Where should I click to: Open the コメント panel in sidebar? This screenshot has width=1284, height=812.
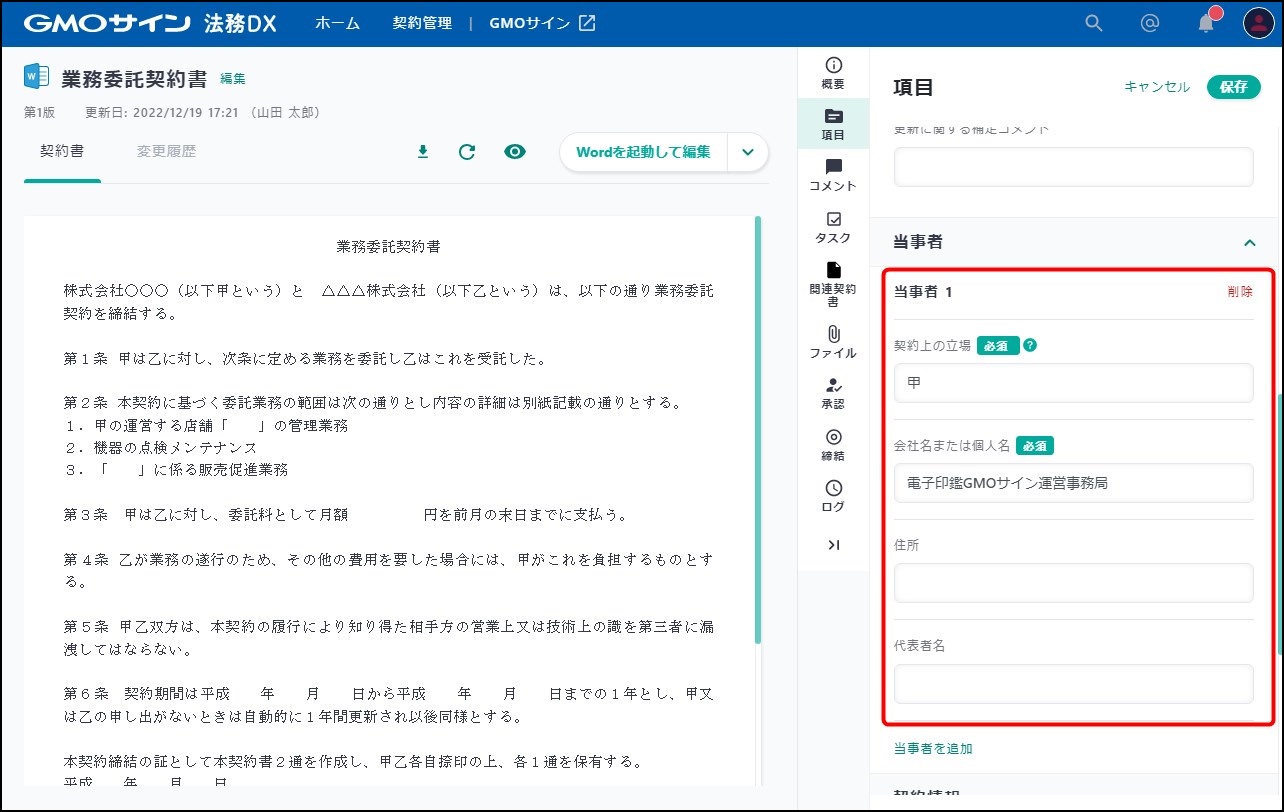click(x=833, y=175)
